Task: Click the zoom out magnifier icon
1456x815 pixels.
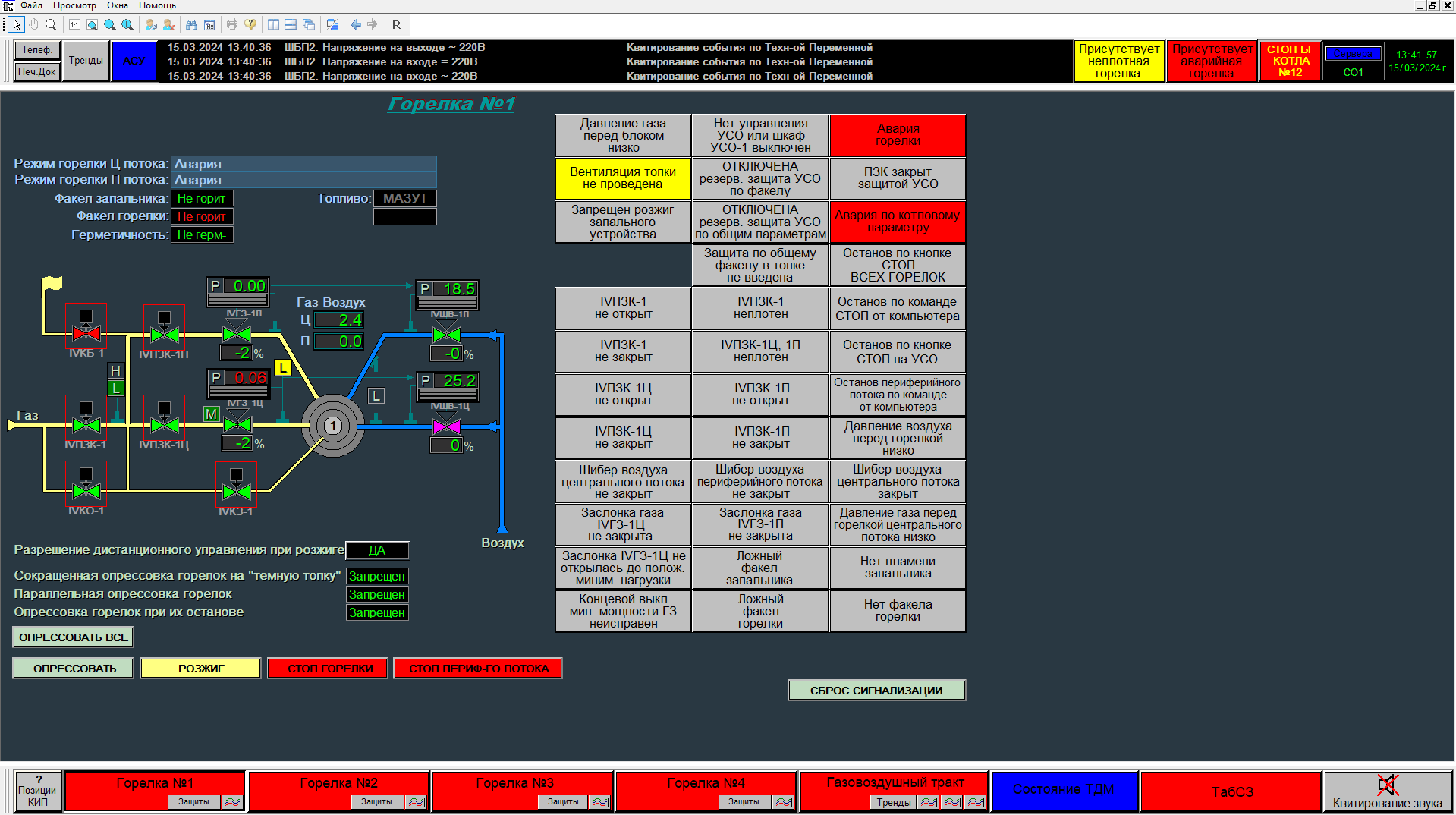Action: coord(110,25)
